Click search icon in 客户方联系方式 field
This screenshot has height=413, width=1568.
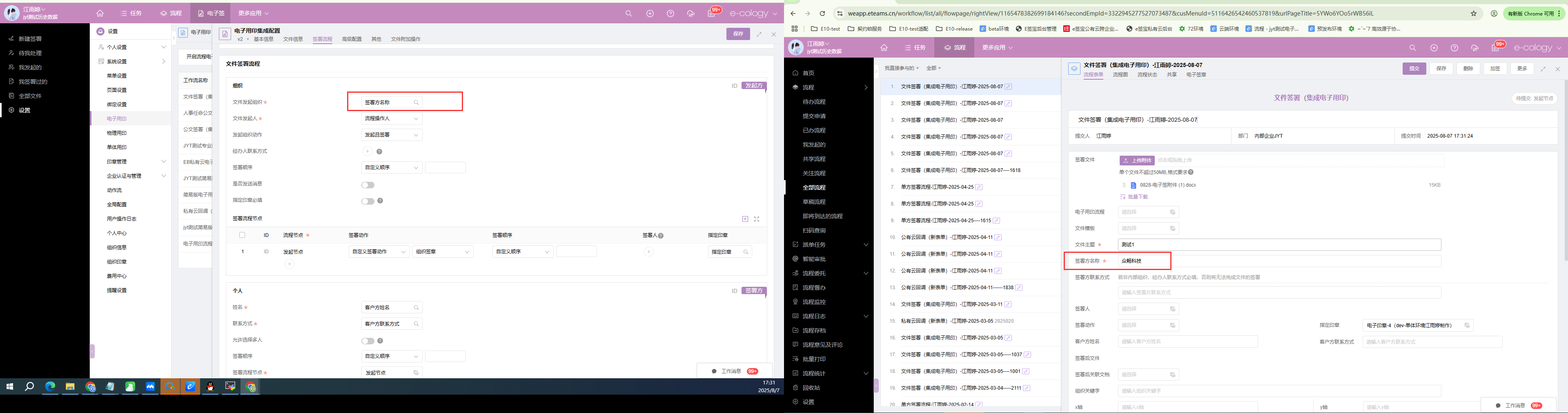click(x=416, y=324)
